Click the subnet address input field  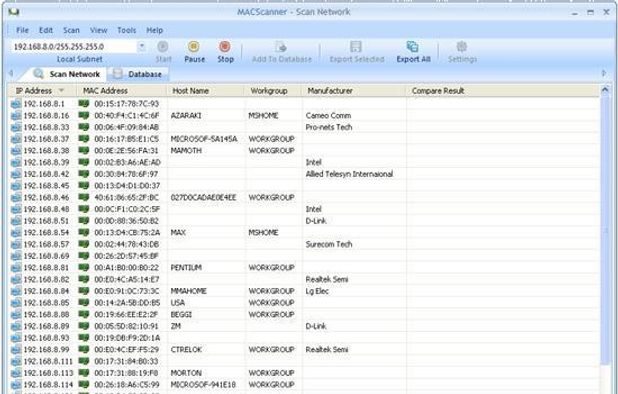[73, 47]
